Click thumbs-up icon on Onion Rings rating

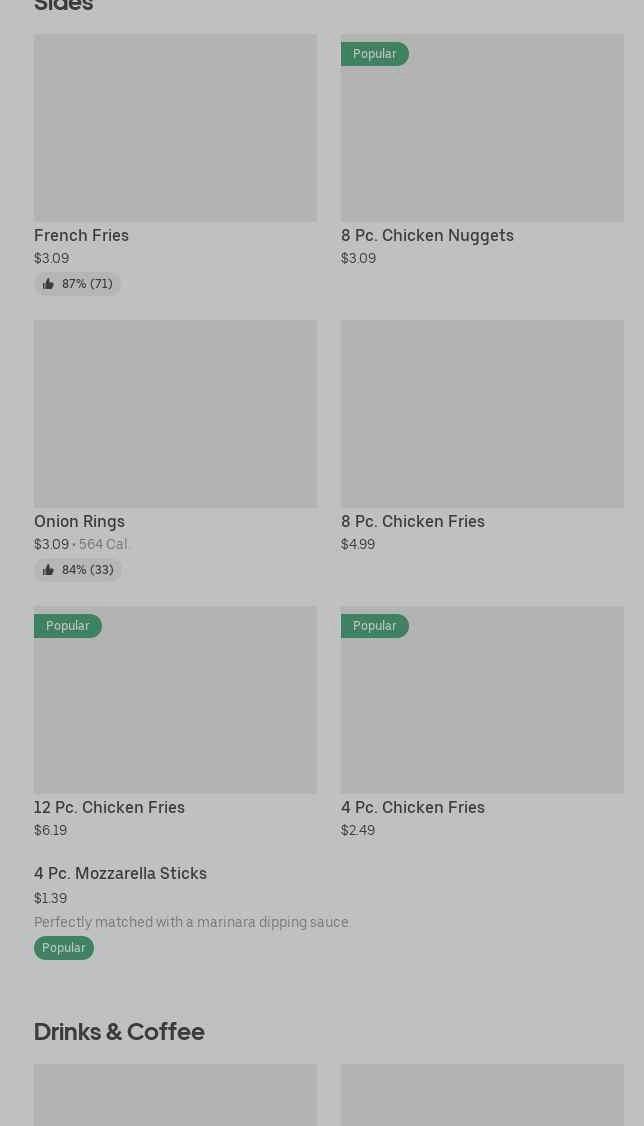[x=48, y=570]
